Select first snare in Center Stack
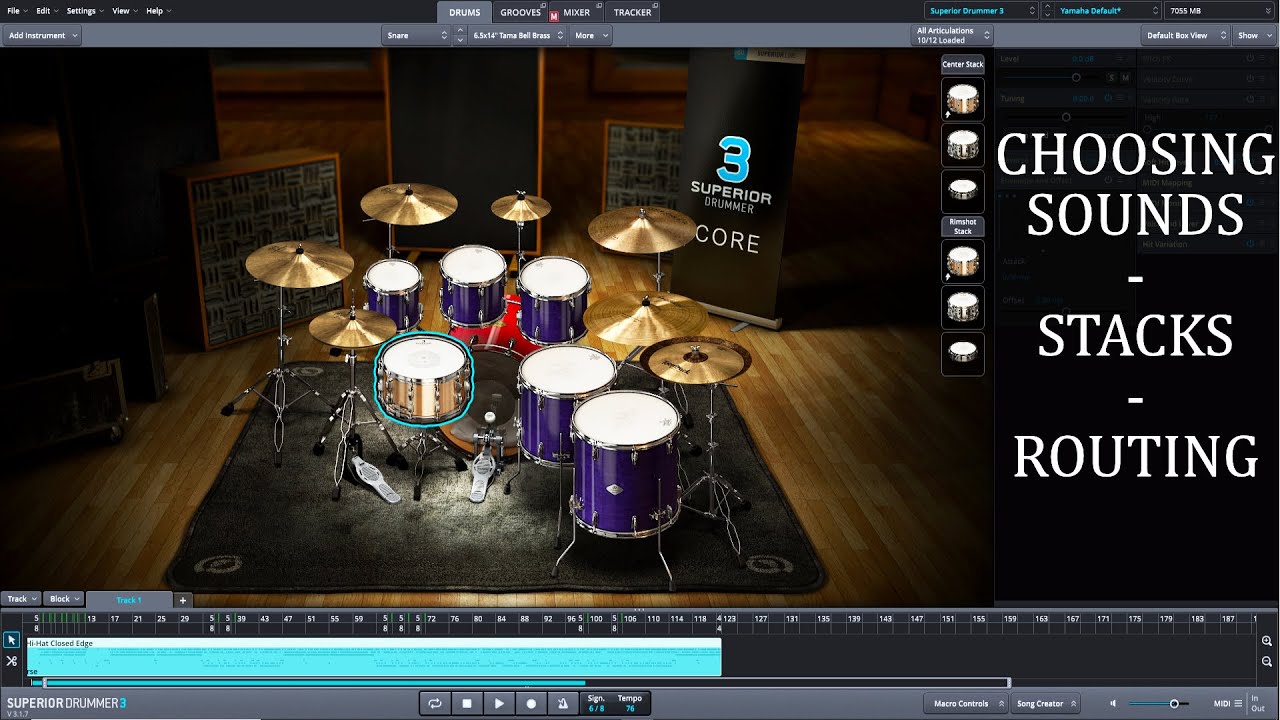The height and width of the screenshot is (720, 1280). [x=963, y=99]
